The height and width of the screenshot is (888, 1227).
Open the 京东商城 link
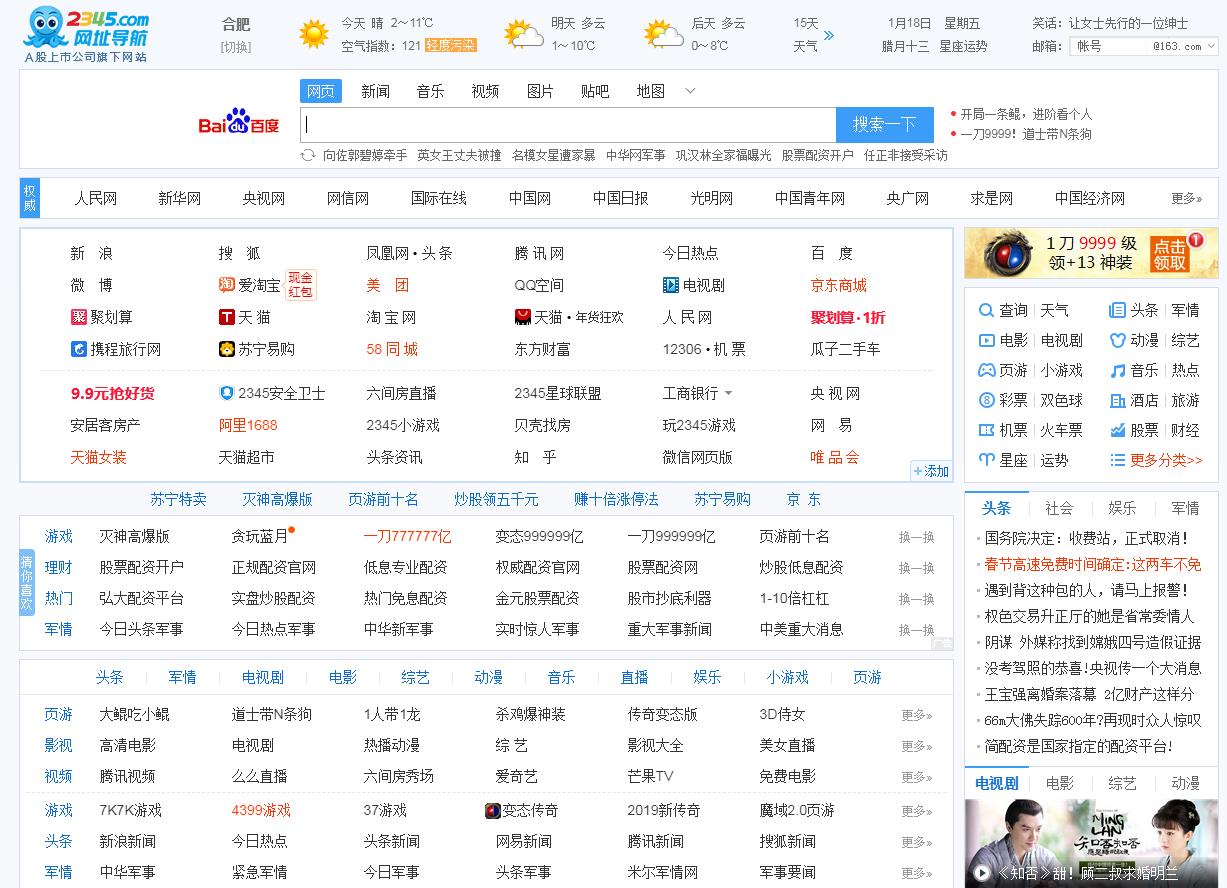[839, 285]
